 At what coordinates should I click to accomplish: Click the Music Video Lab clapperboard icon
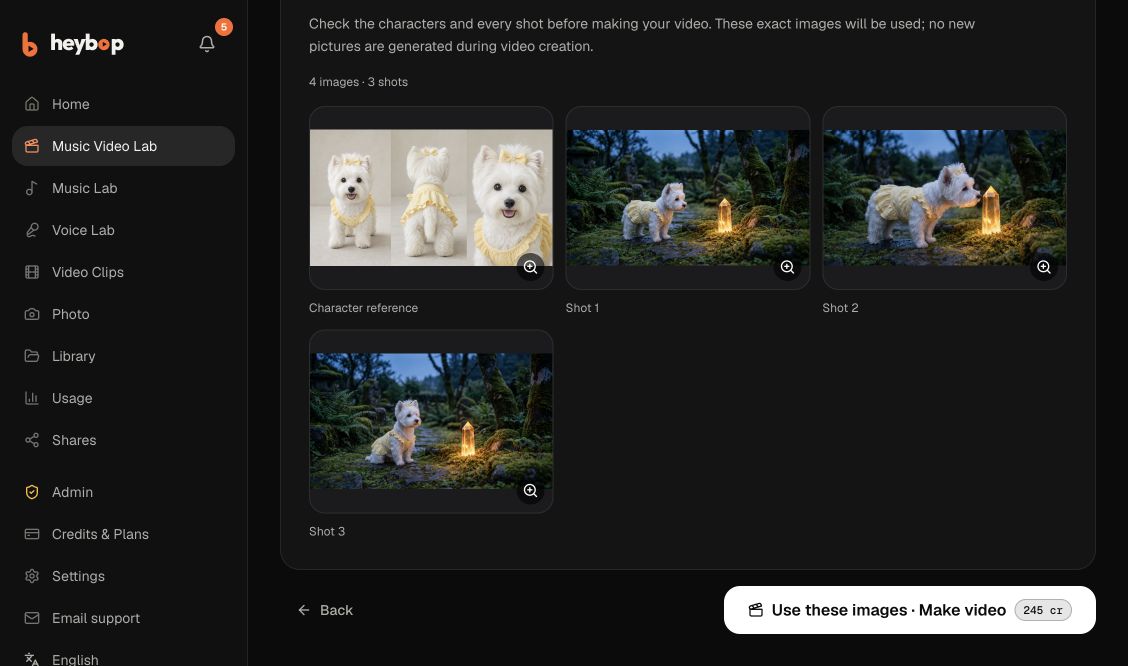[32, 146]
